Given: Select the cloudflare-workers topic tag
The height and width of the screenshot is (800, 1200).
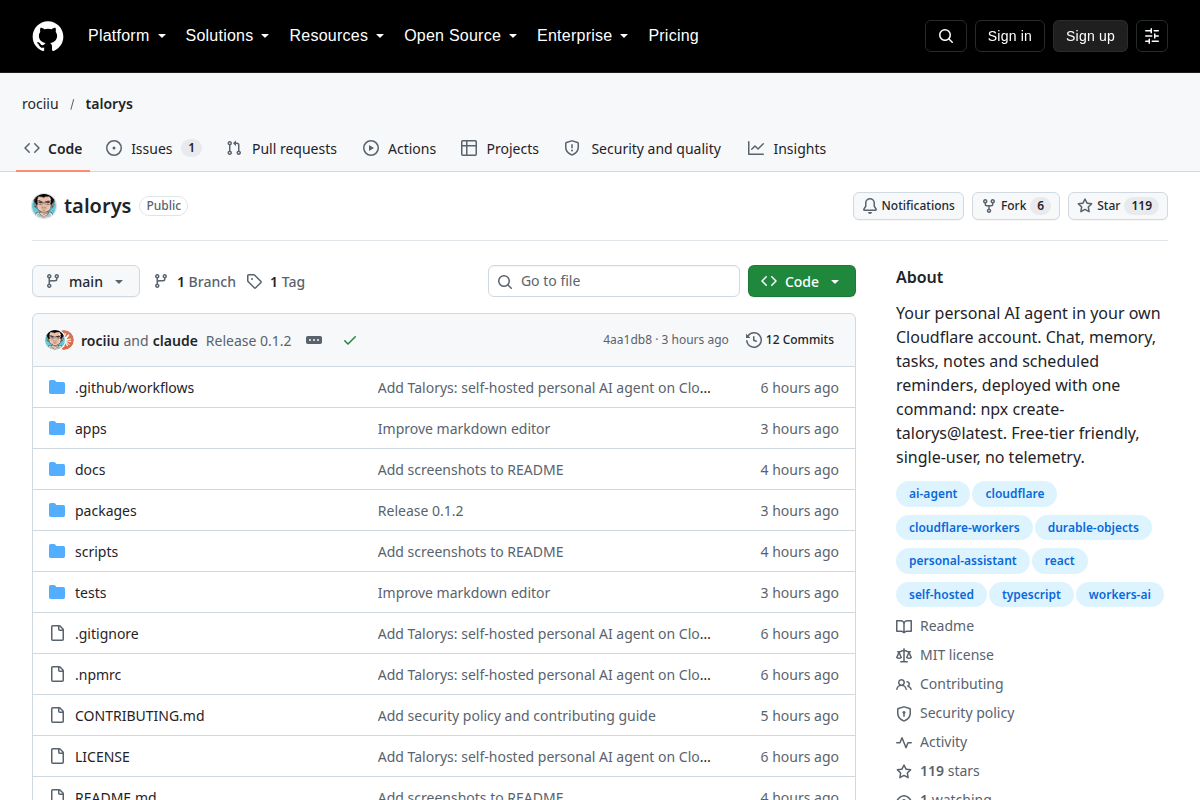Looking at the screenshot, I should tap(964, 528).
